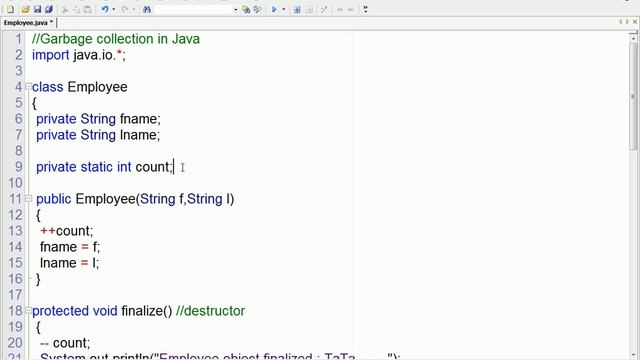
Task: Click 'public Employee(String f,String l)' text
Action: (135, 199)
